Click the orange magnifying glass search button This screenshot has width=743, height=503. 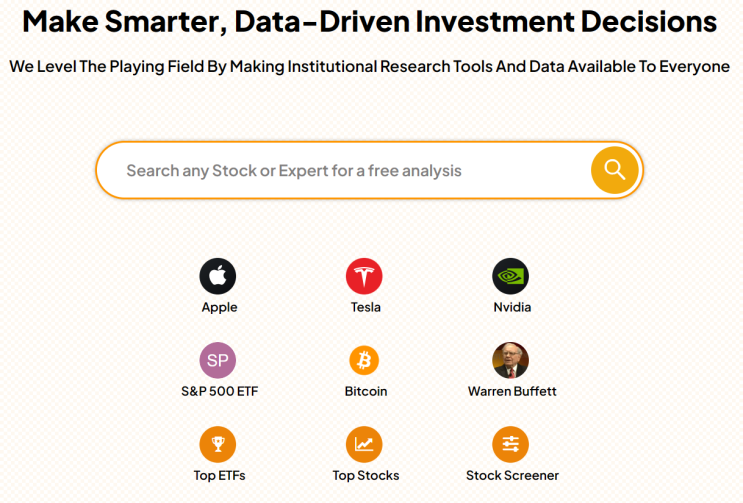tap(614, 170)
